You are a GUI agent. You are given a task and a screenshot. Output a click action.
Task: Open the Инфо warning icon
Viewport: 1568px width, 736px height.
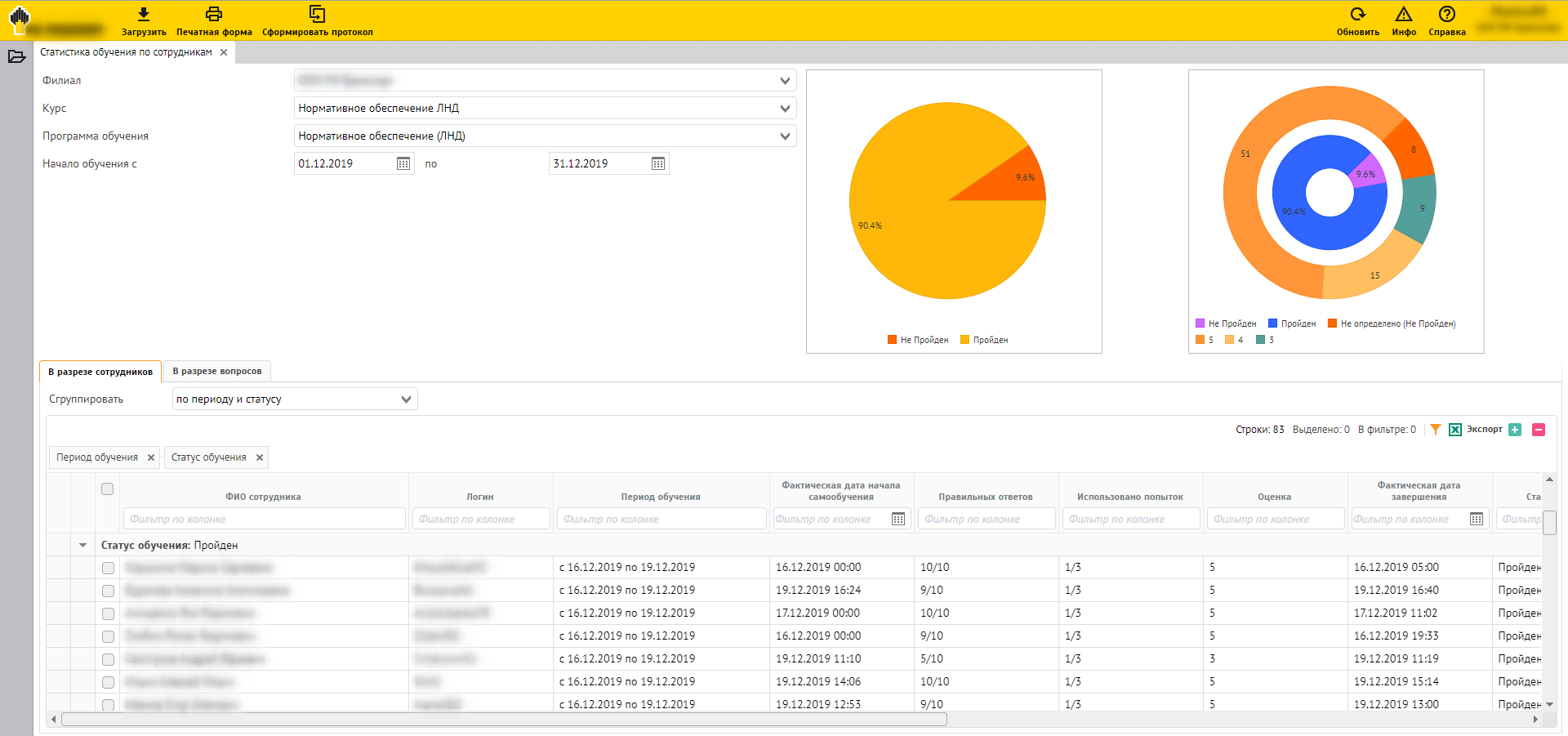[x=1404, y=15]
